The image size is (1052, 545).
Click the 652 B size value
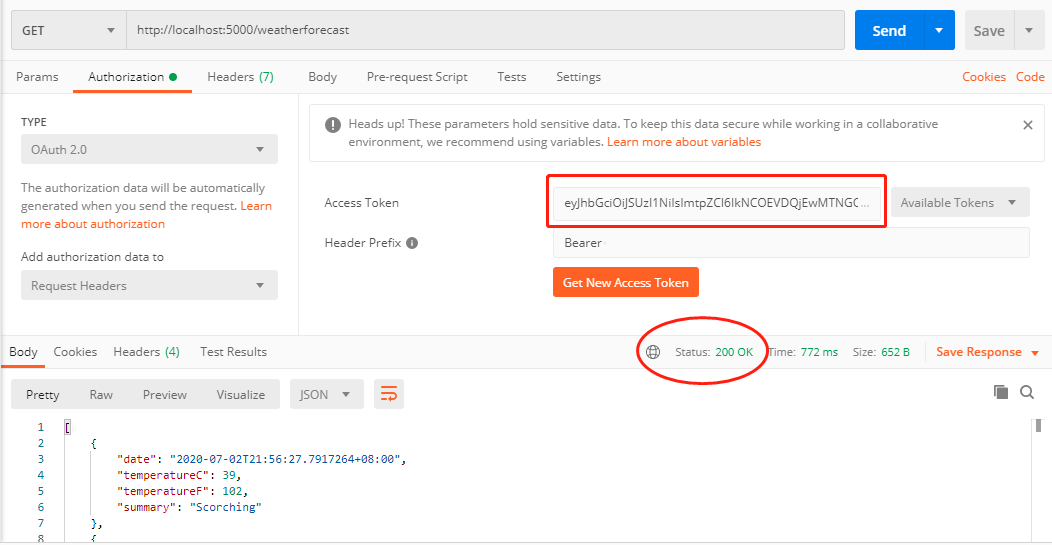click(896, 352)
